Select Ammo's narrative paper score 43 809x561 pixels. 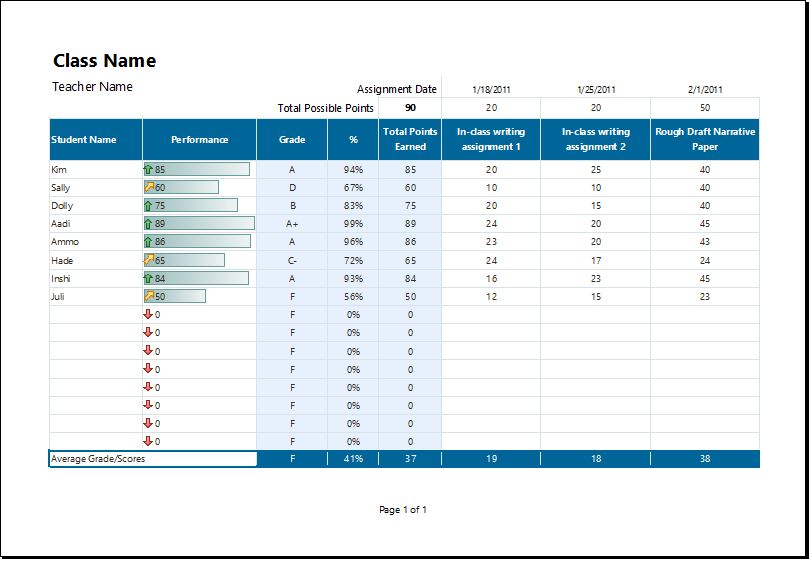coord(705,242)
